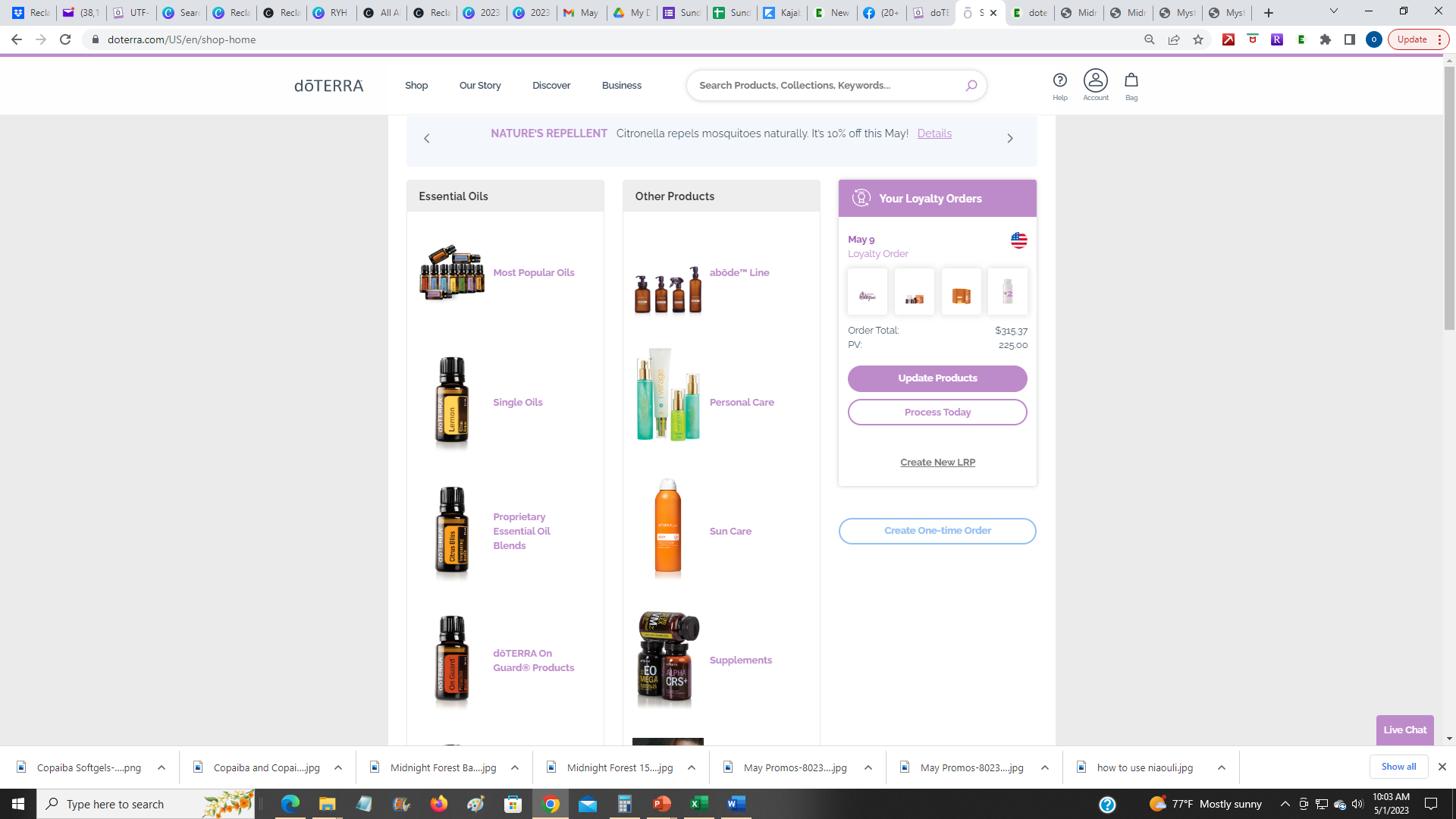Image resolution: width=1456 pixels, height=819 pixels.
Task: Open the Lemon Single Oils thumbnail
Action: pyautogui.click(x=452, y=402)
